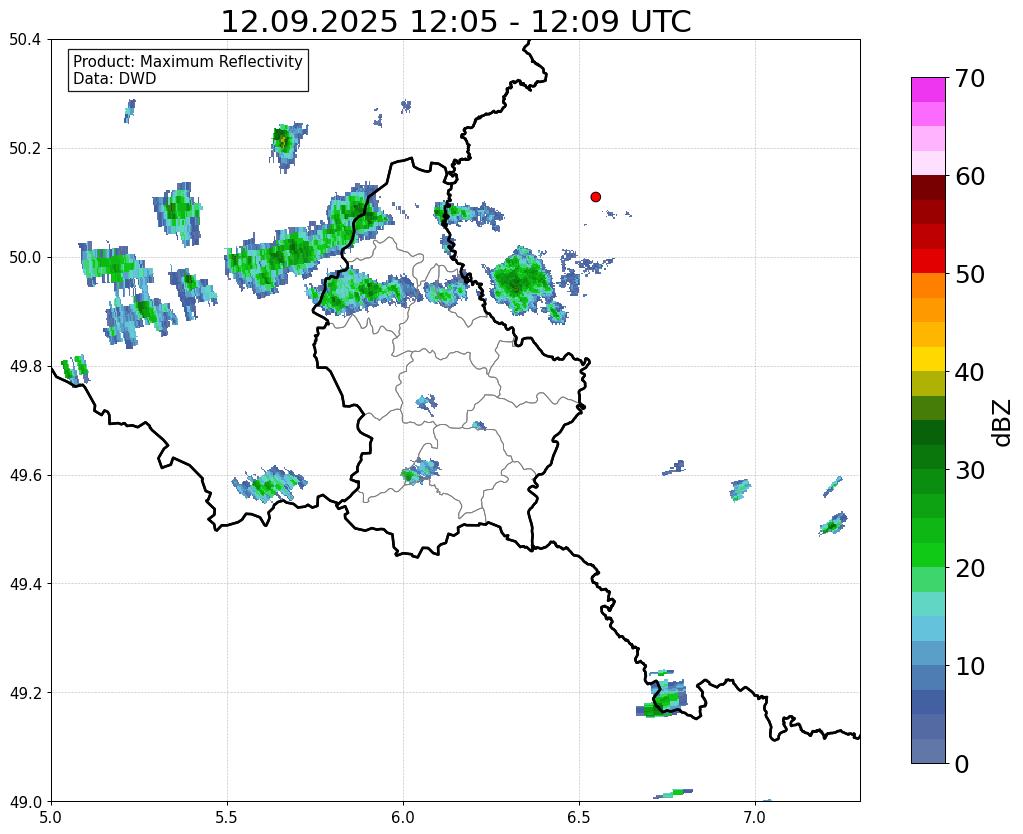Click the latitude axis label '49.6'

25,475
